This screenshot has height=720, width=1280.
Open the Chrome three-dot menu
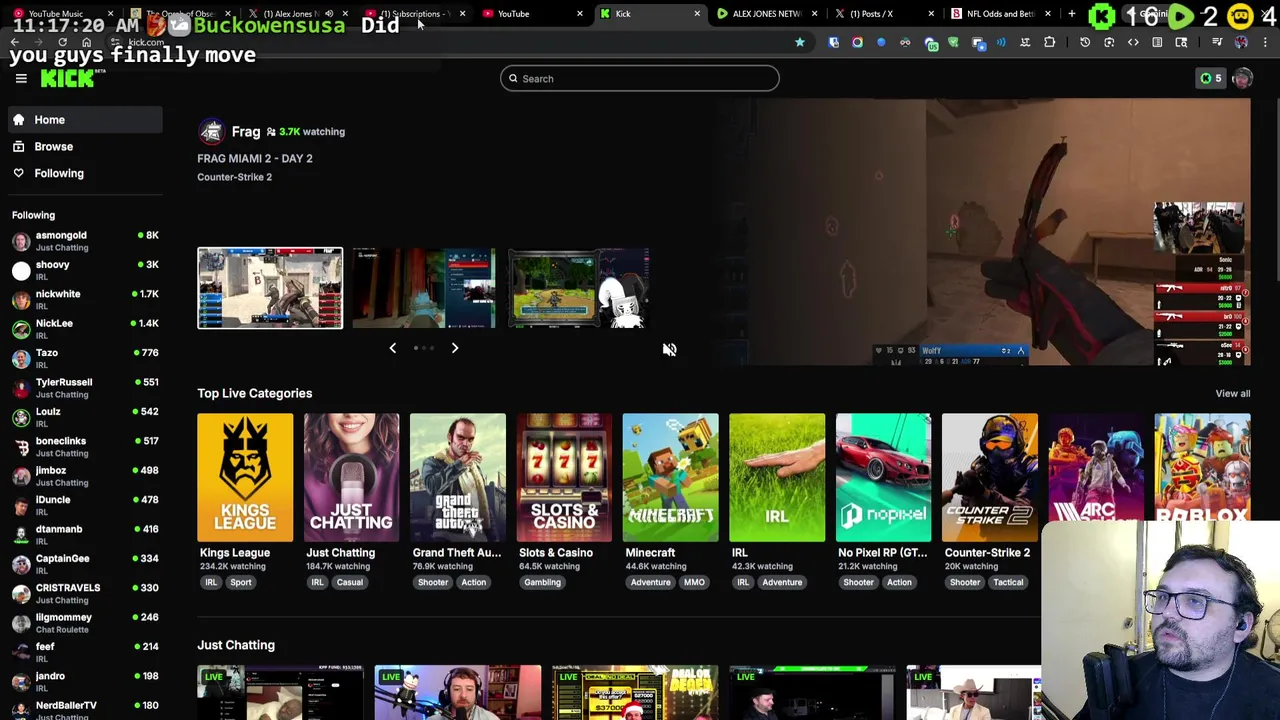1265,42
